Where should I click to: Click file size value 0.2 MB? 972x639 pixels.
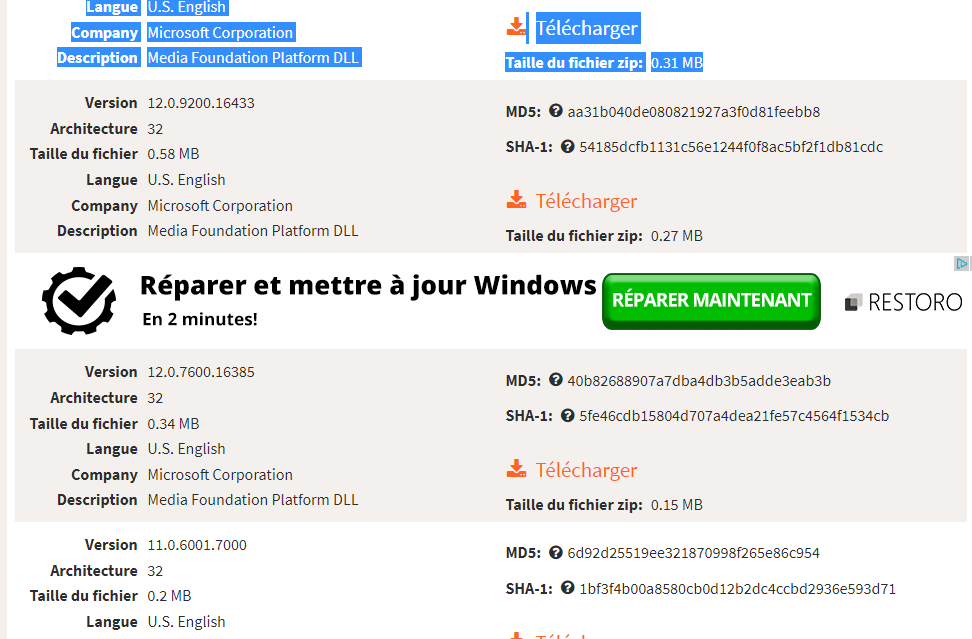pyautogui.click(x=169, y=596)
